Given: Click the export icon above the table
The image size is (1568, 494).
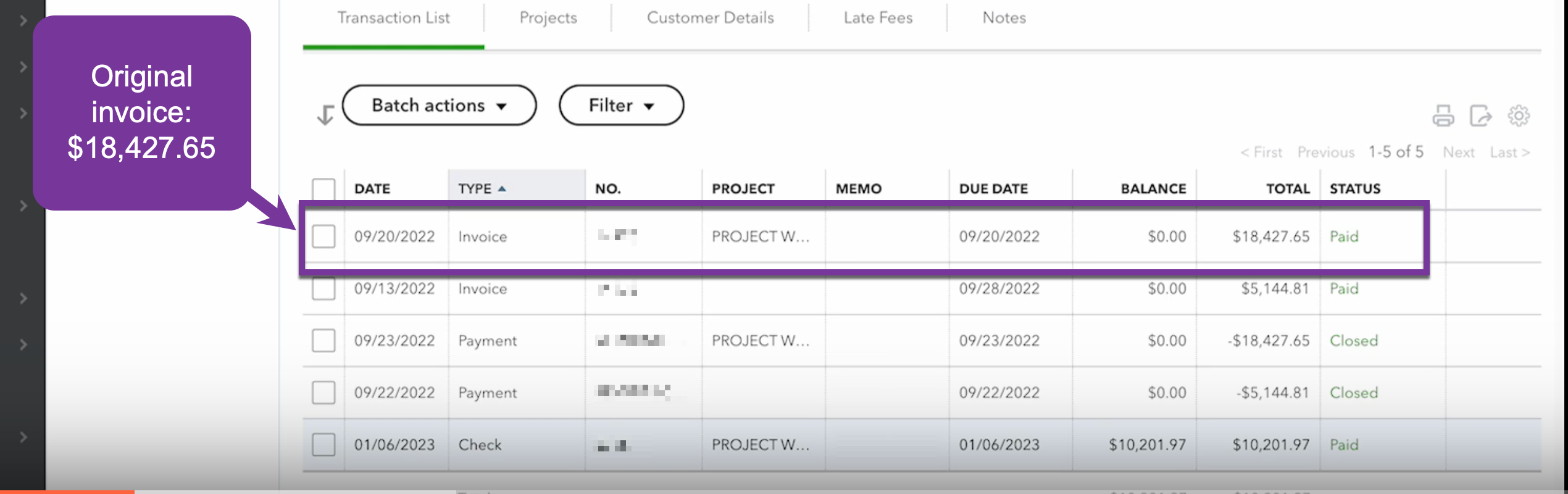Looking at the screenshot, I should point(1480,115).
